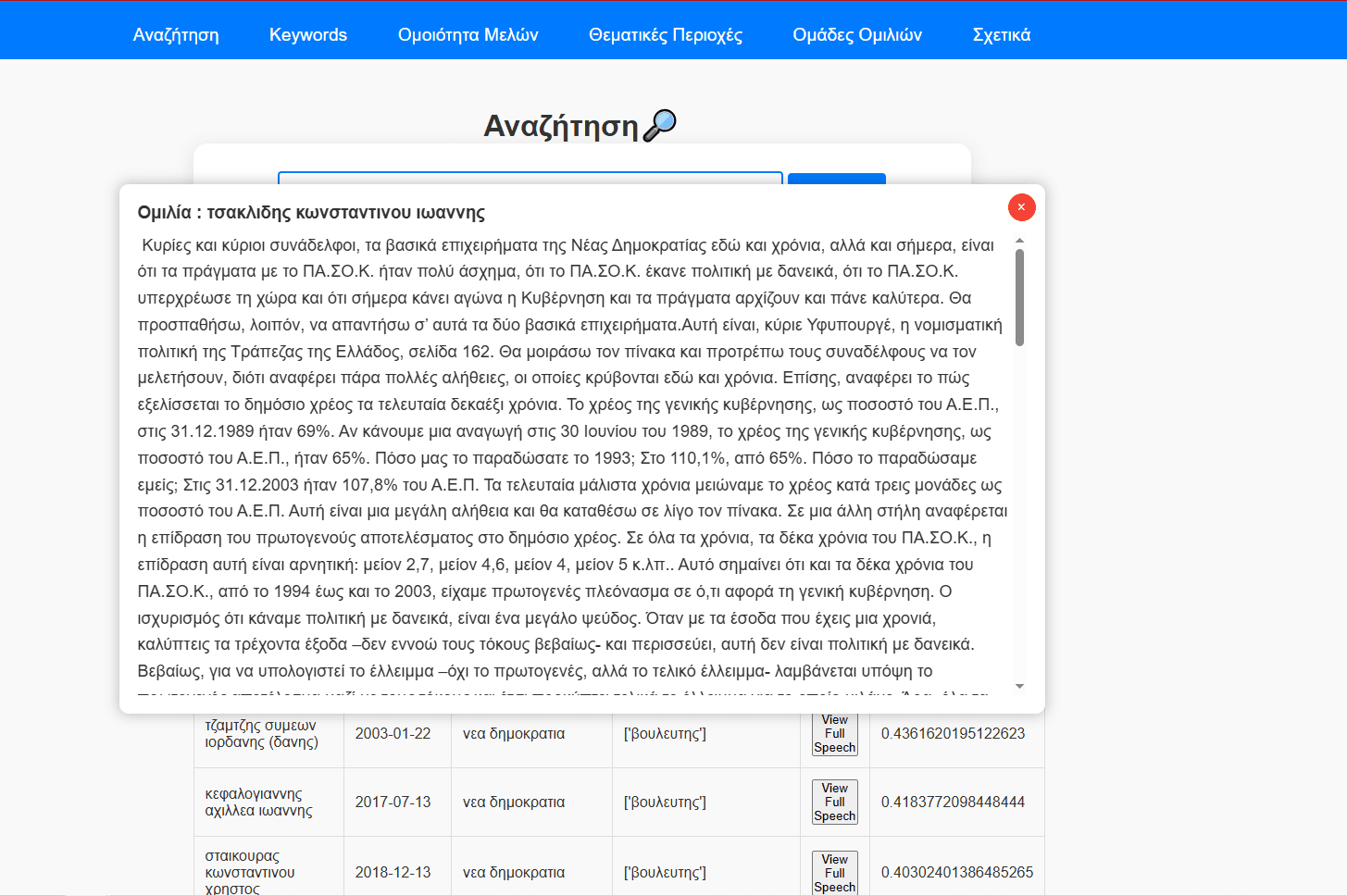Image resolution: width=1347 pixels, height=896 pixels.
Task: Open full speech for σταικουρας κωνσταντινου
Action: [835, 873]
